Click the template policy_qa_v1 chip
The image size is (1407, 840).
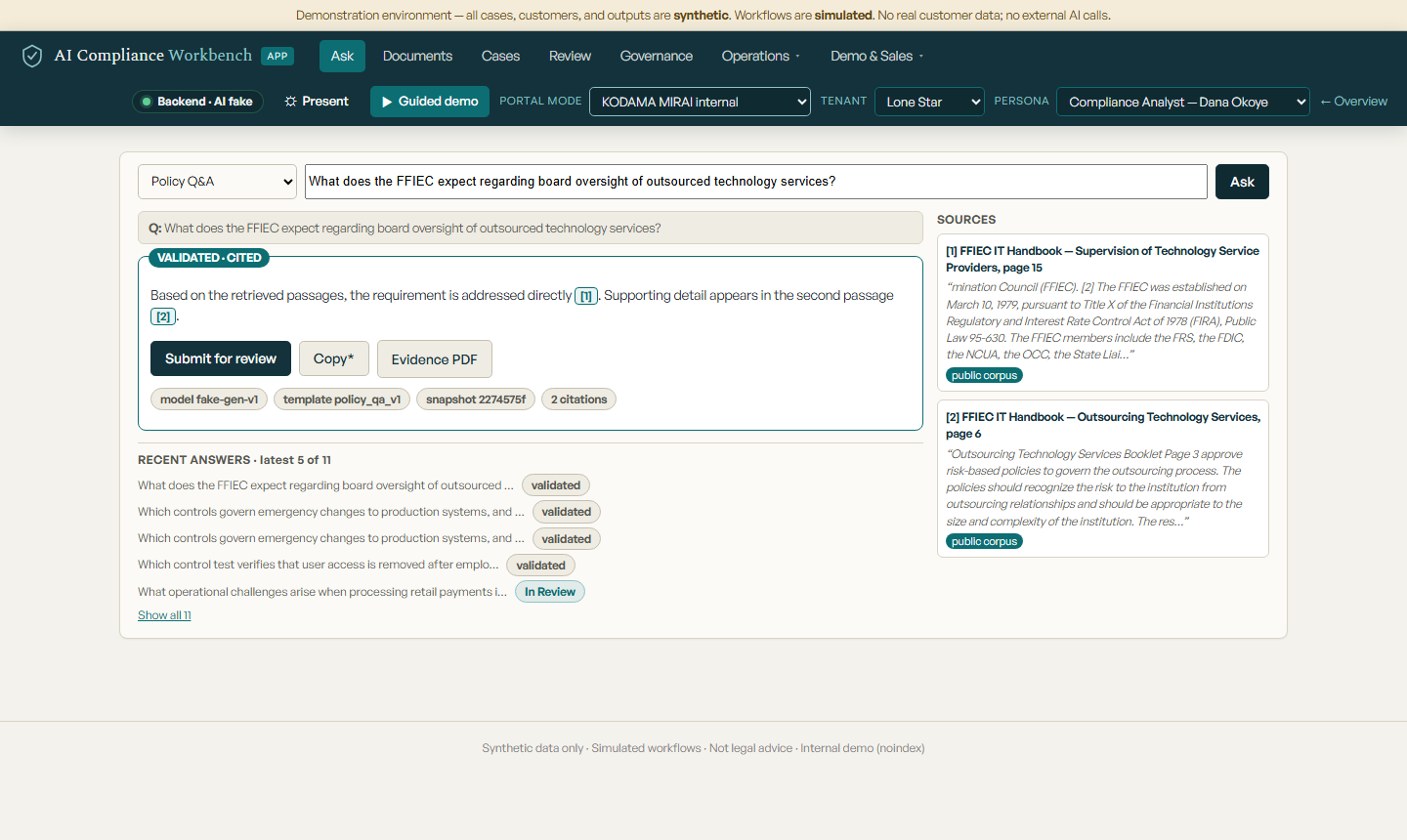342,399
